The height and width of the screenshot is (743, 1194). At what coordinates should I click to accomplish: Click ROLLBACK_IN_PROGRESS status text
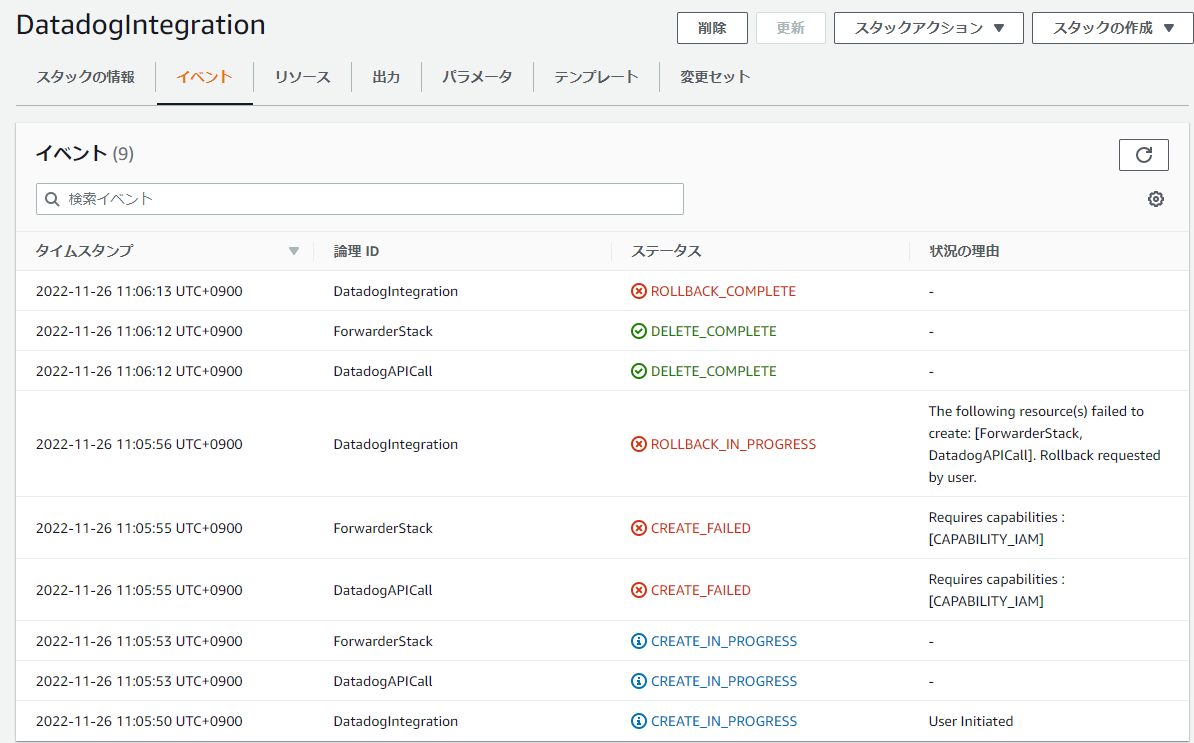(x=733, y=444)
